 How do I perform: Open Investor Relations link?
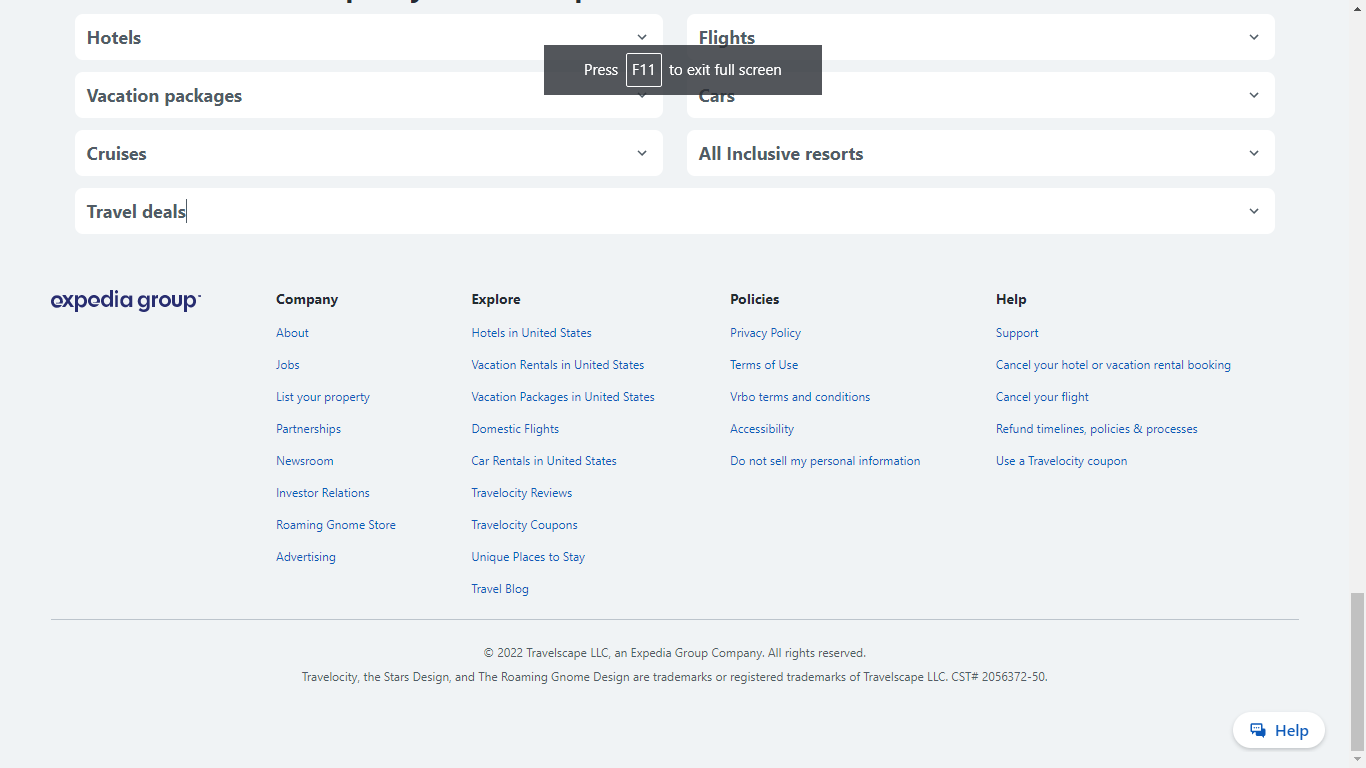pyautogui.click(x=323, y=493)
